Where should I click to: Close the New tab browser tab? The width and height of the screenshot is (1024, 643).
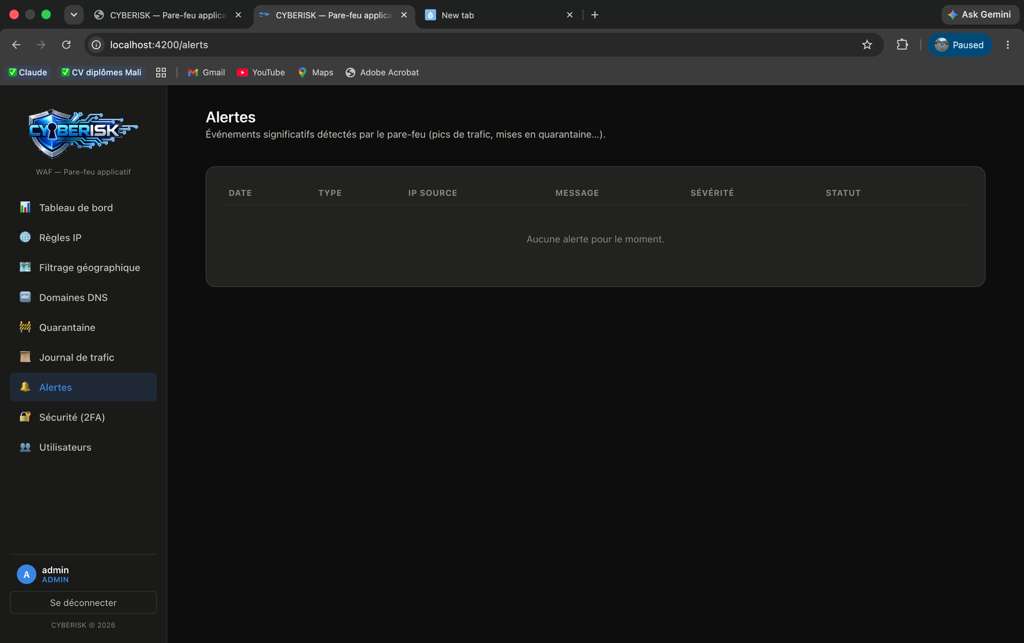[569, 15]
